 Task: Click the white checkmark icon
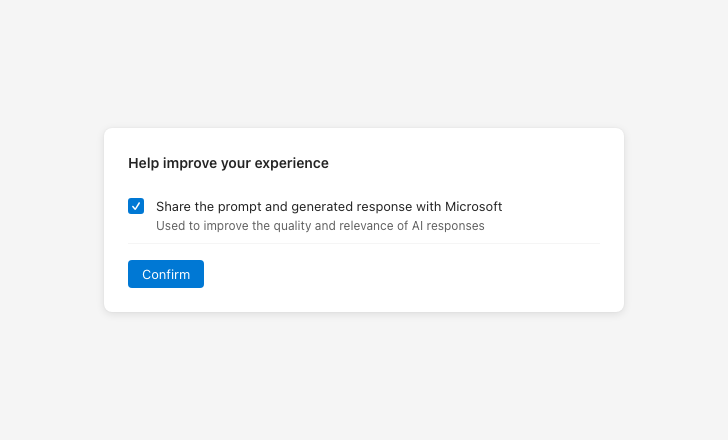(136, 206)
